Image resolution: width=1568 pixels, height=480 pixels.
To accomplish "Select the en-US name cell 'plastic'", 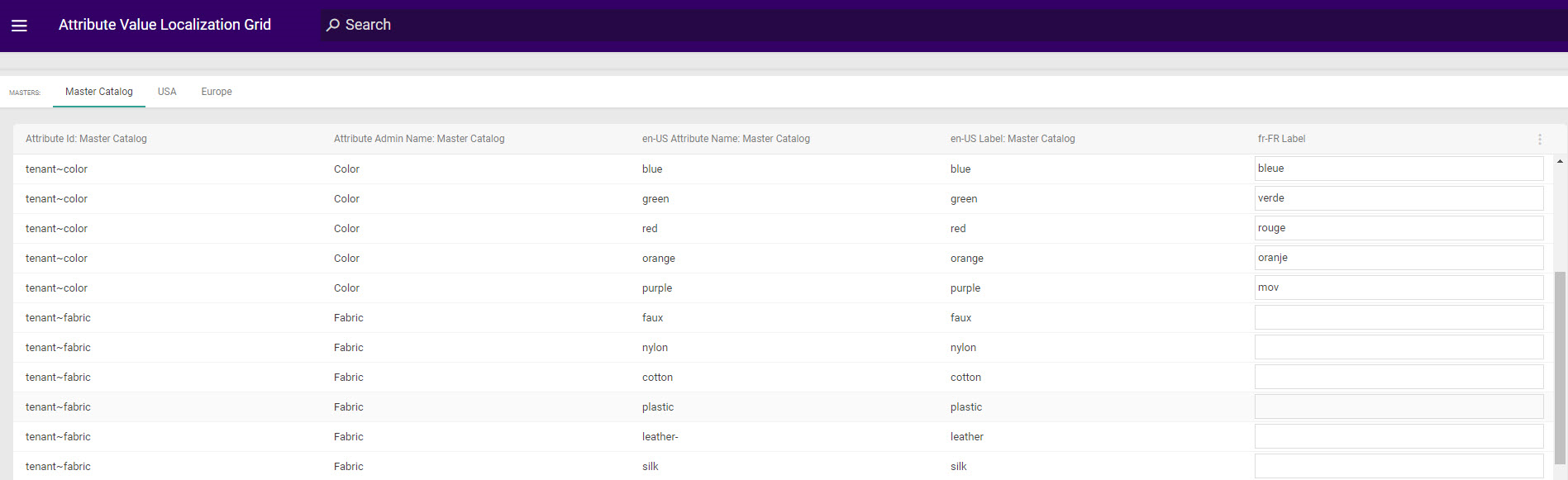I will pyautogui.click(x=658, y=406).
